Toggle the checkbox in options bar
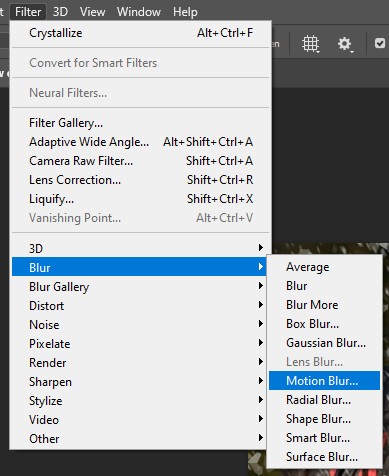 coord(380,43)
